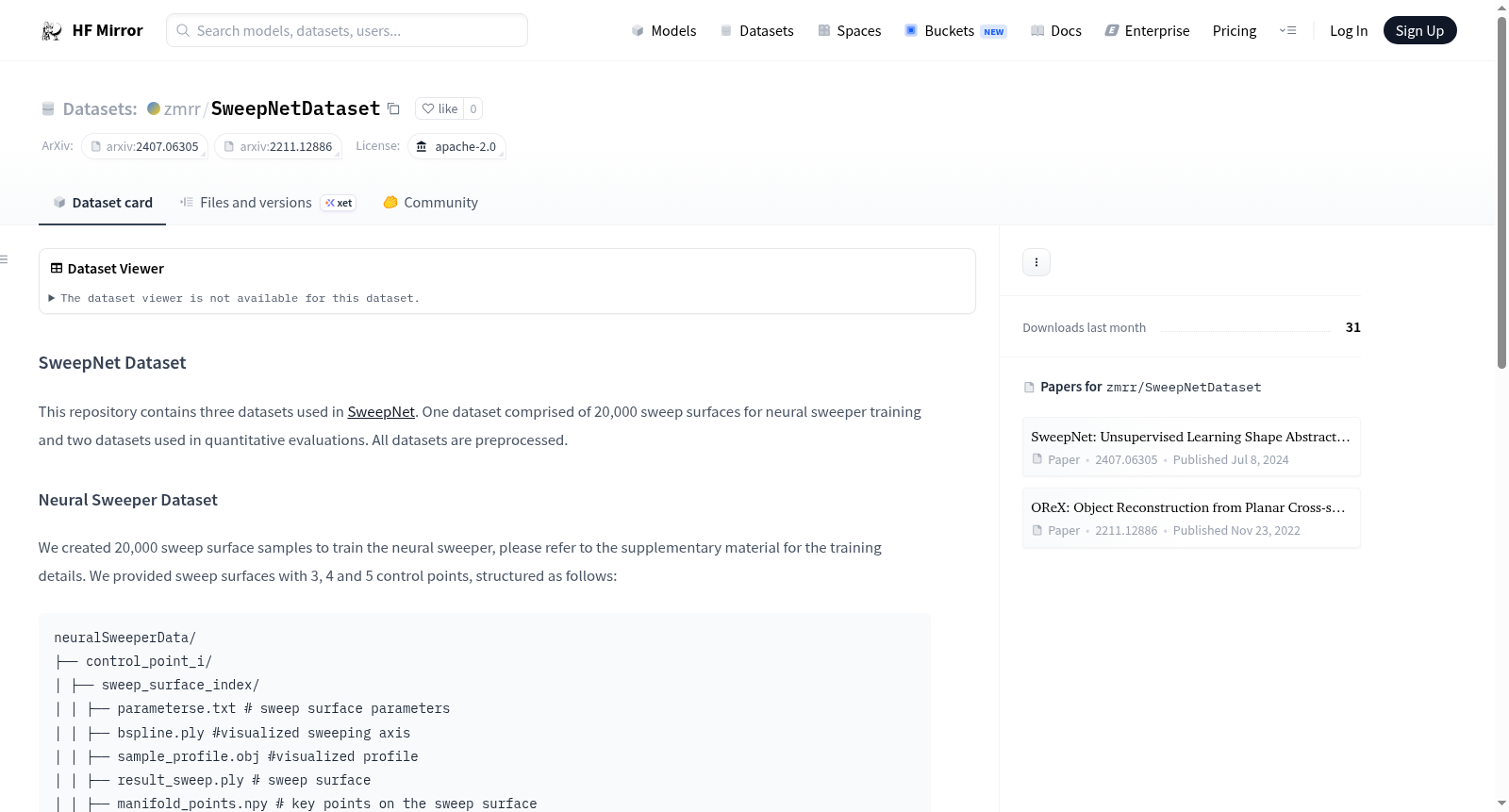Focus the search models, datasets, users field
This screenshot has width=1509, height=812.
(347, 30)
